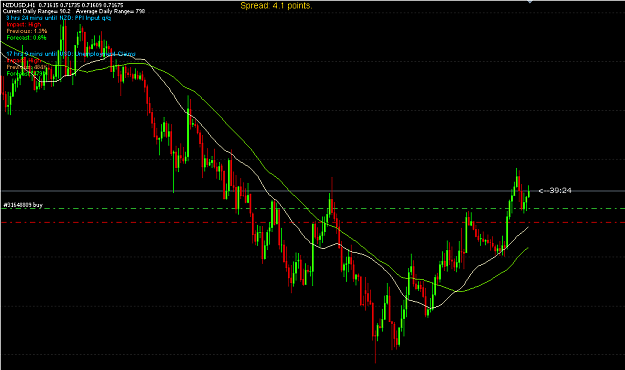The width and height of the screenshot is (625, 370).
Task: Select the NZD PPI Input q/q news line
Action: coord(59,18)
